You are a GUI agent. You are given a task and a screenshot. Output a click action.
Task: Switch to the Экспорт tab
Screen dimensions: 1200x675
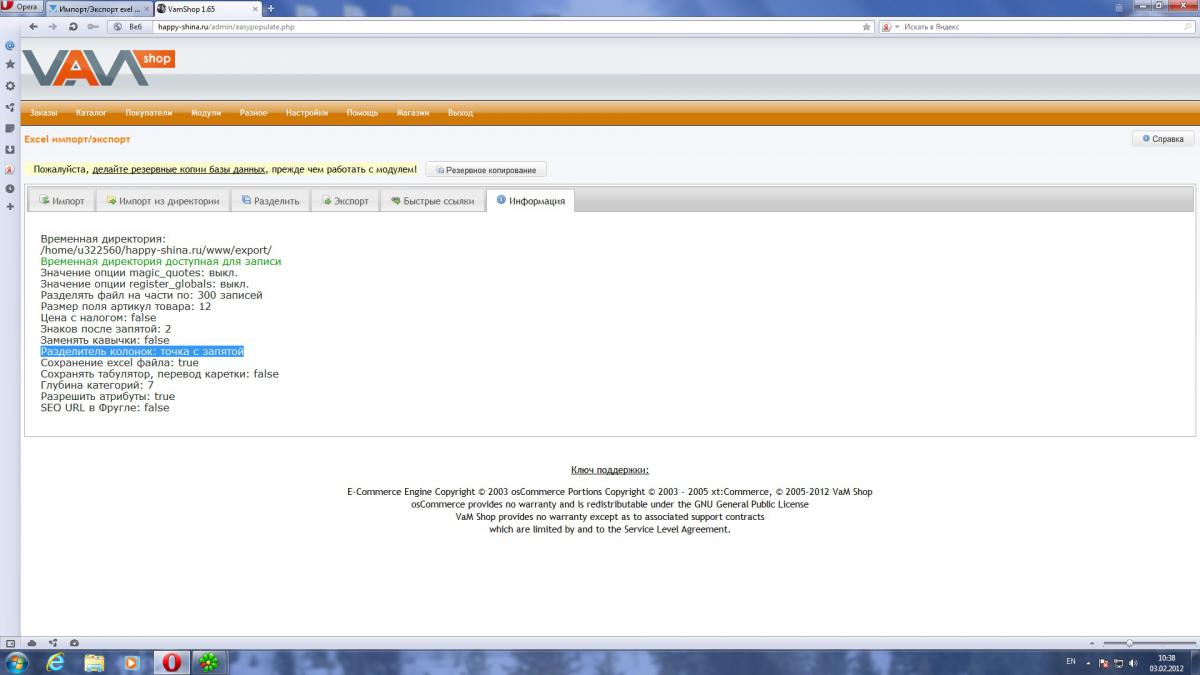pos(345,201)
